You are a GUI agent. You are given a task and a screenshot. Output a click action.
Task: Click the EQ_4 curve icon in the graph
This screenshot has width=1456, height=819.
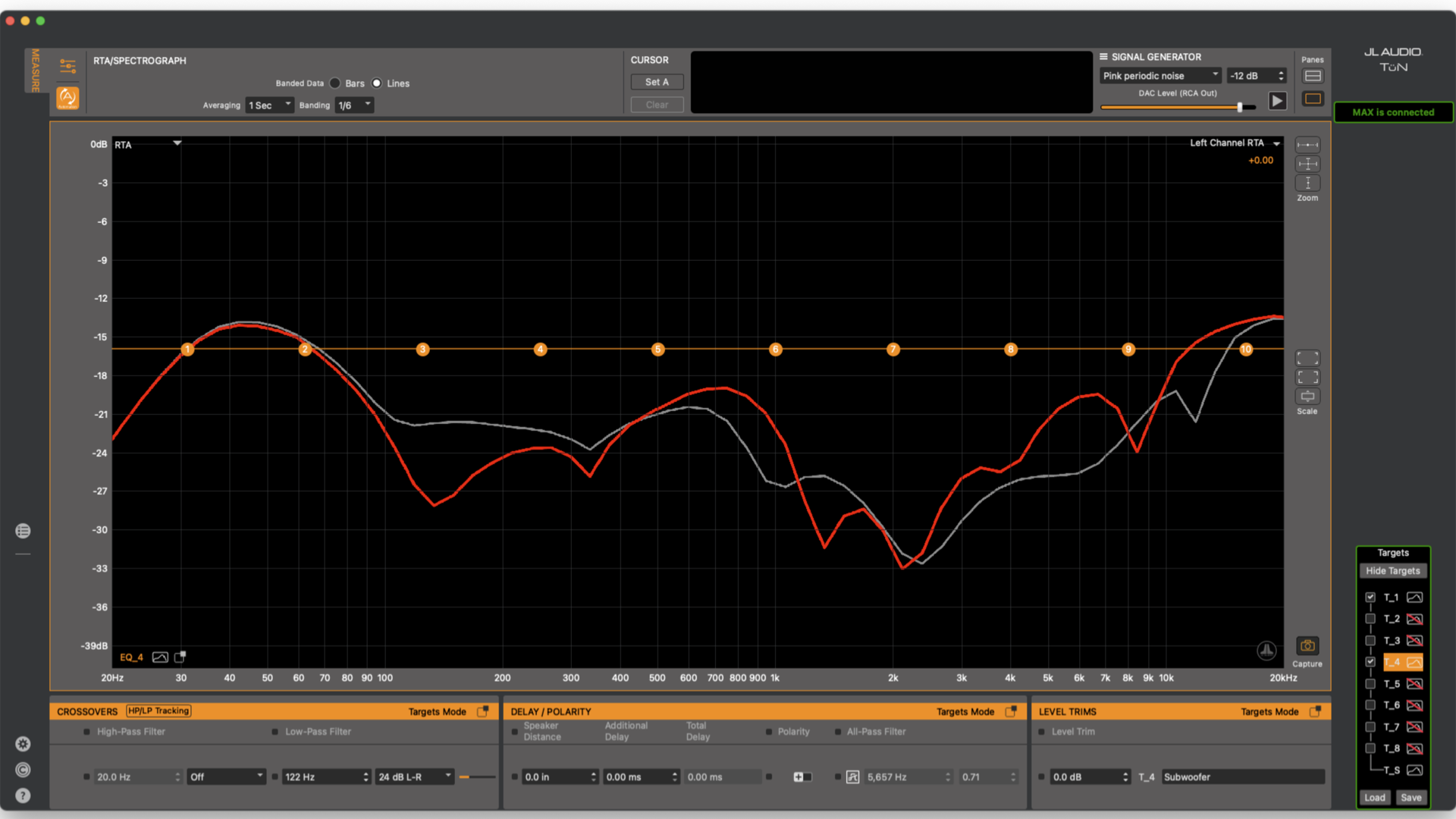(160, 657)
